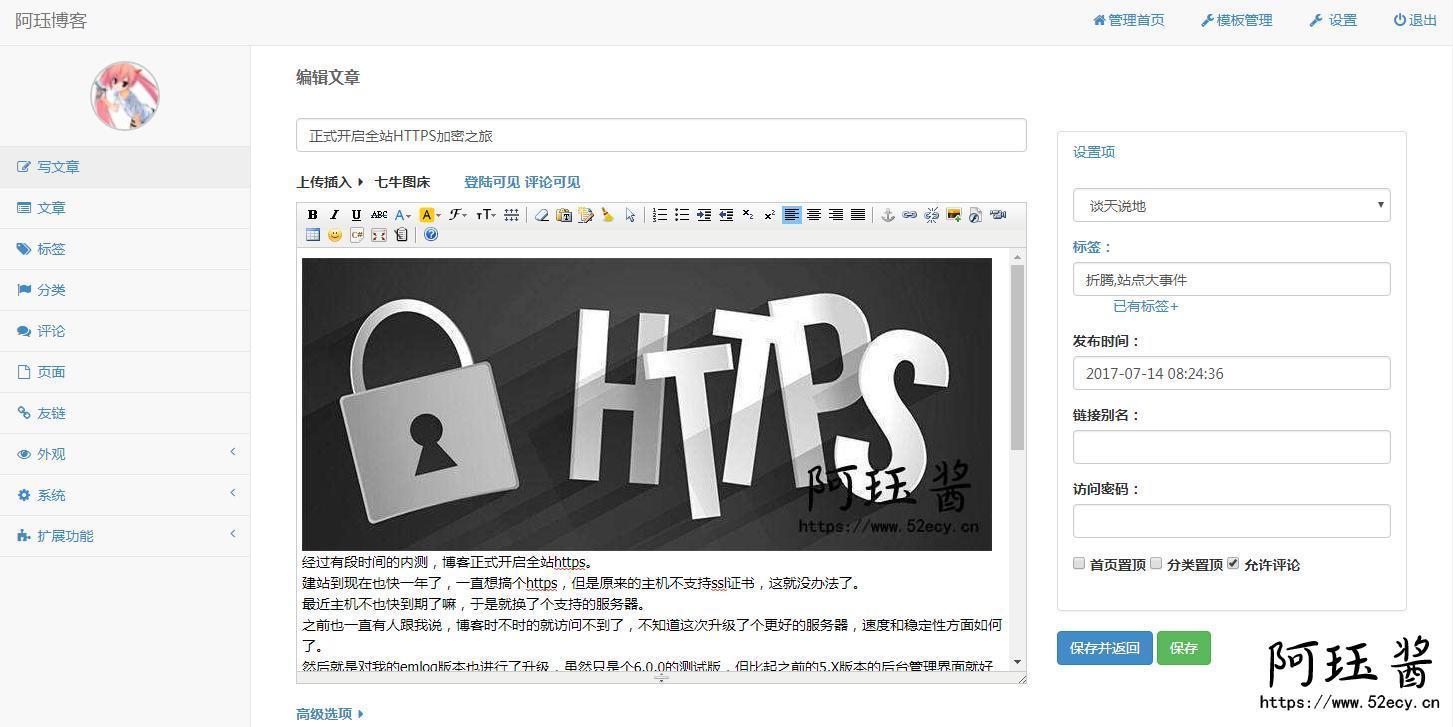The width and height of the screenshot is (1453, 727).
Task: Apply strikethrough (ABC) formatting
Action: (379, 214)
